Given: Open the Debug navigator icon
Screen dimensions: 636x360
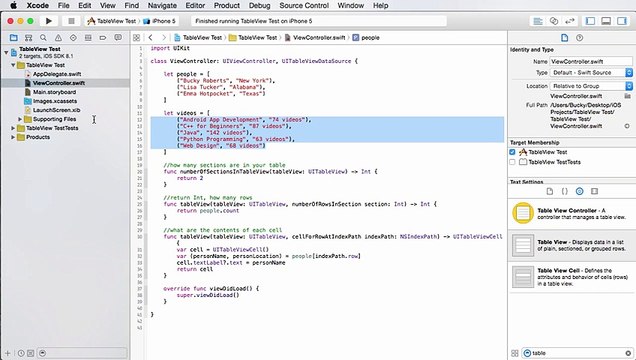Looking at the screenshot, I should tap(88, 38).
